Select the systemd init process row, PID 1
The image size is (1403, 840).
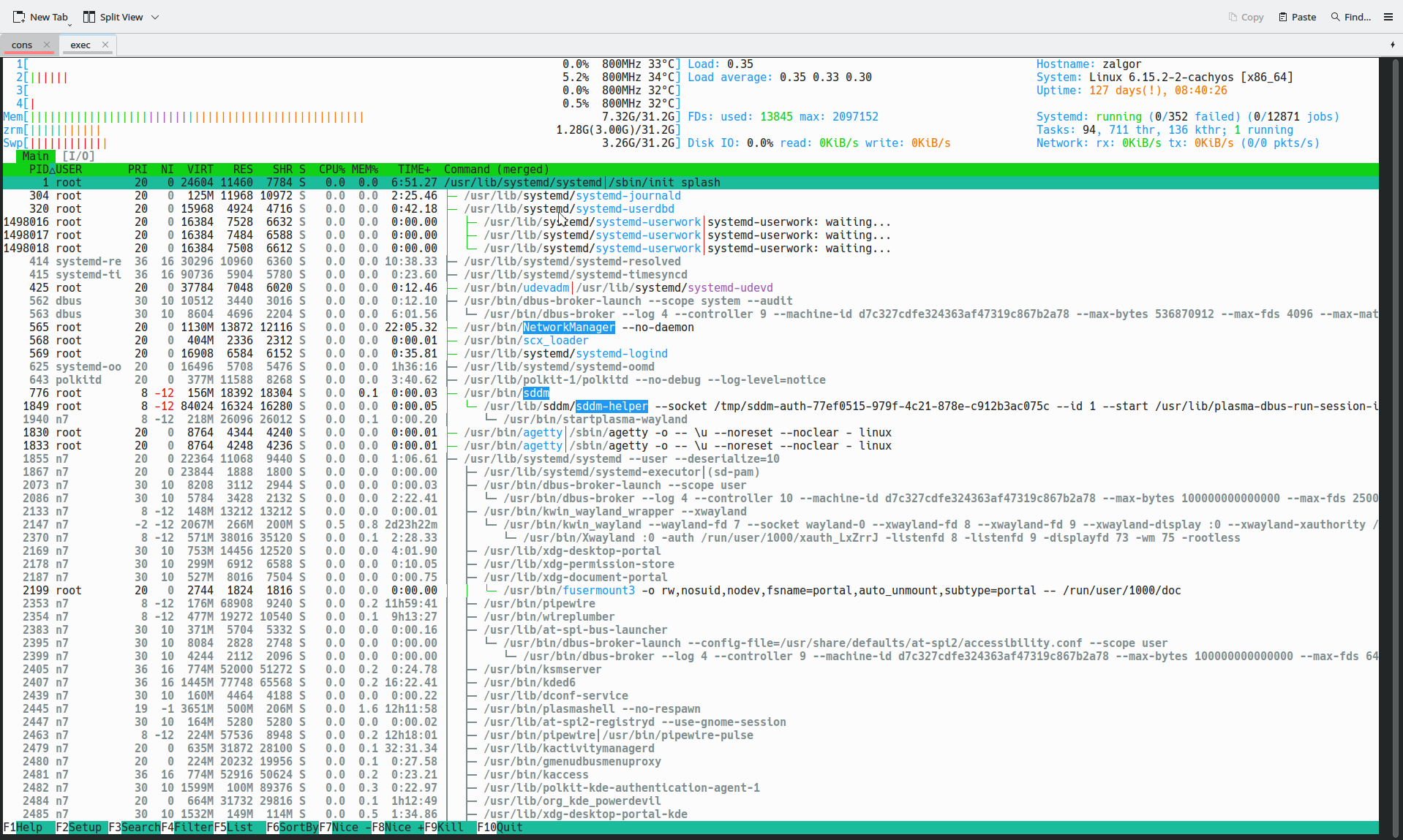pyautogui.click(x=691, y=183)
